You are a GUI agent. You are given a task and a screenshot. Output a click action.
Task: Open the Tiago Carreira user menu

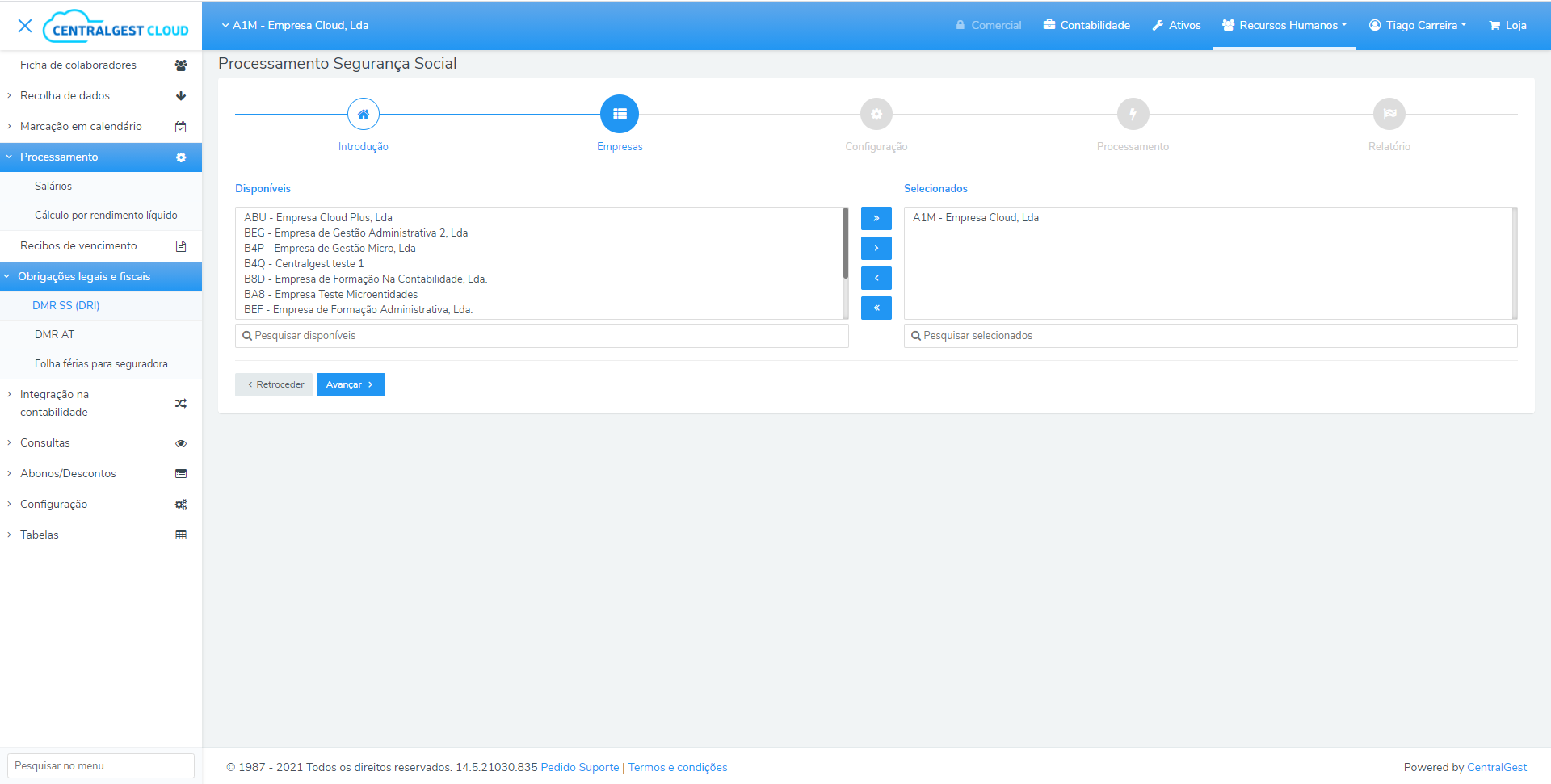click(x=1418, y=25)
